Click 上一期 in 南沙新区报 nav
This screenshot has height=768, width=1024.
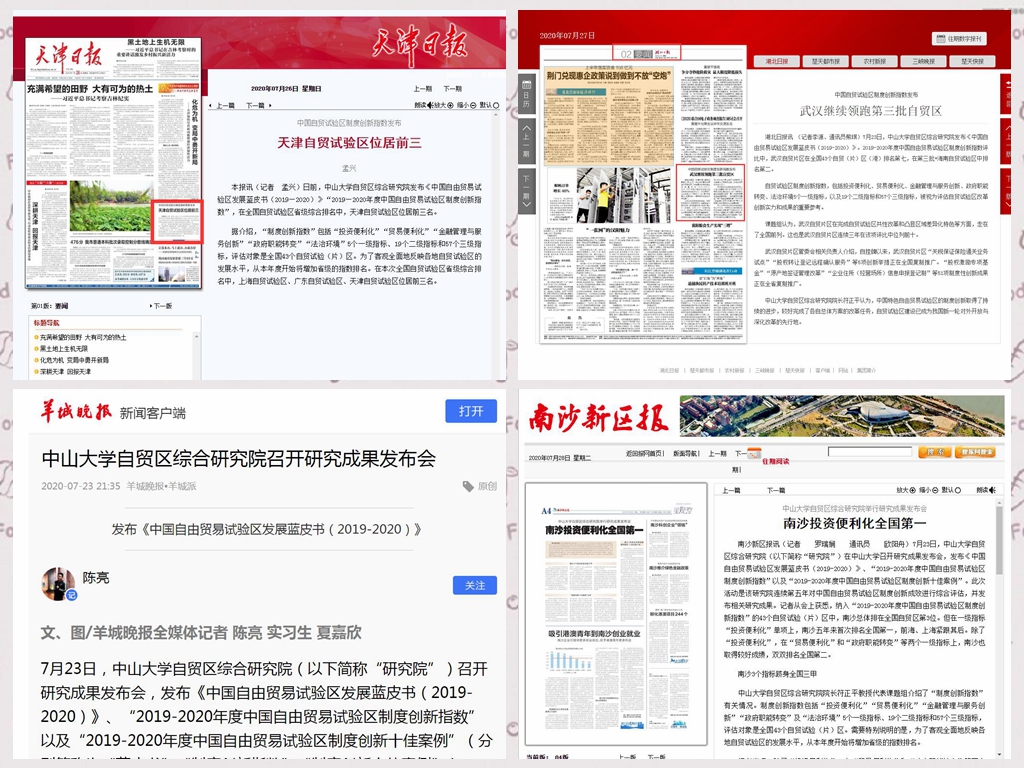click(717, 453)
